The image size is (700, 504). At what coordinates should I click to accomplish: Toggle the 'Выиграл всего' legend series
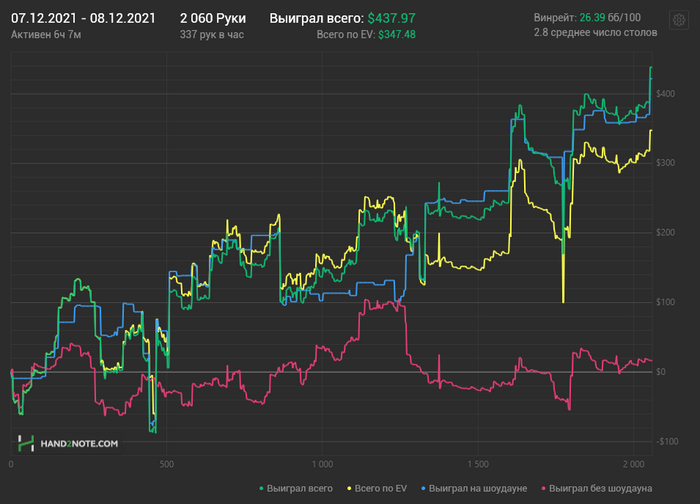[x=296, y=489]
